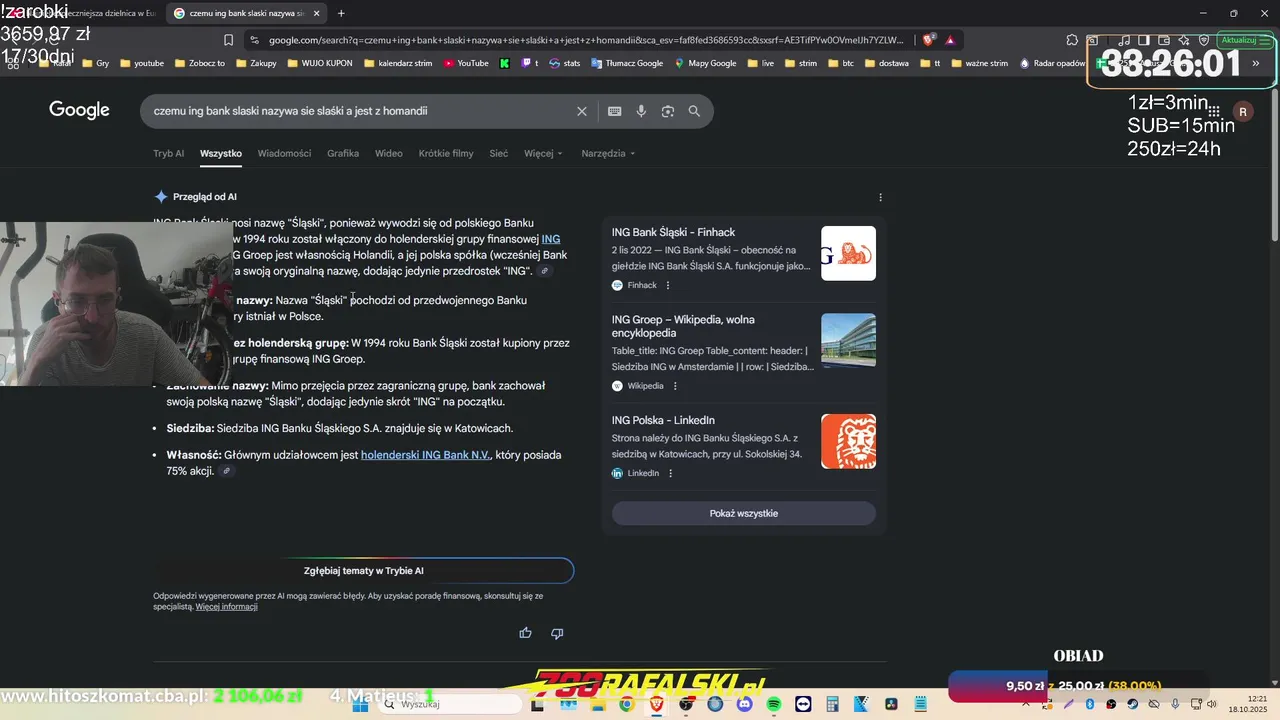Switch to Sieć tab
This screenshot has width=1280, height=720.
(x=499, y=153)
